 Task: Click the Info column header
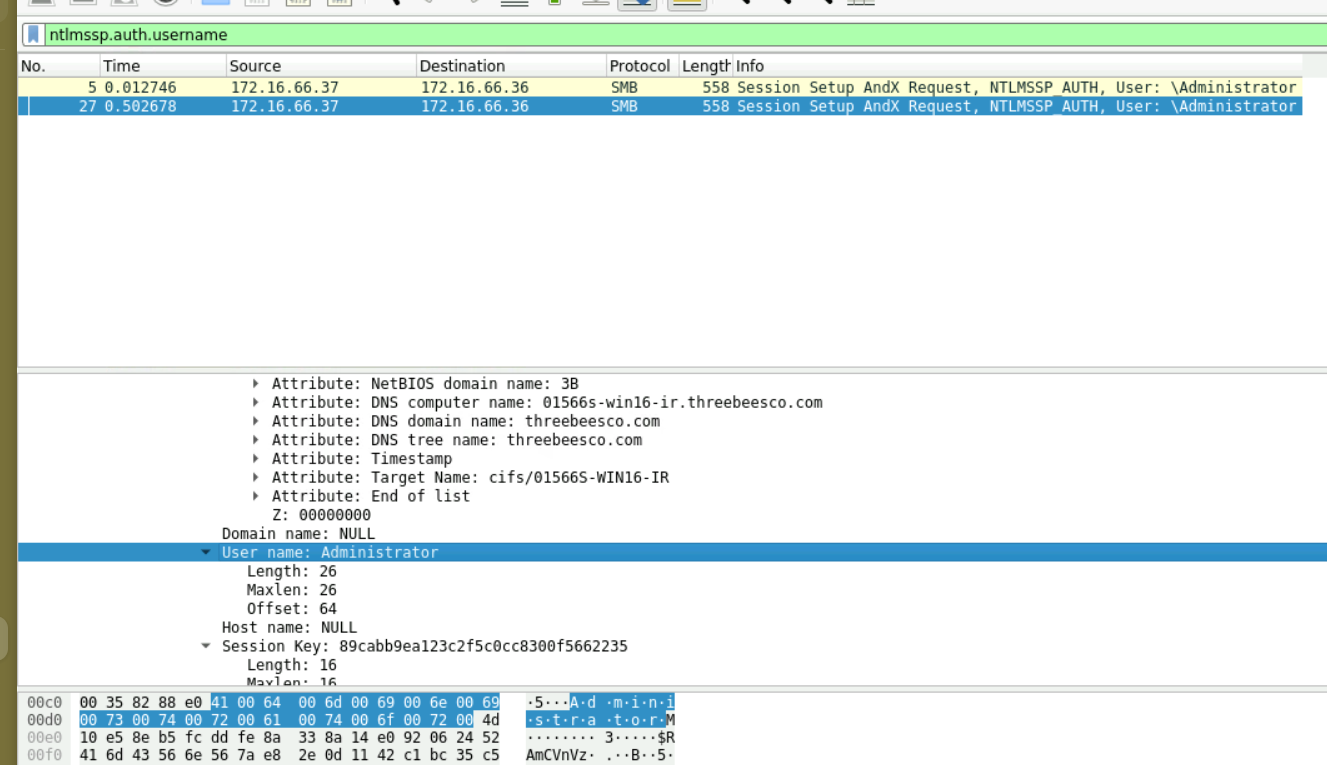click(1000, 66)
